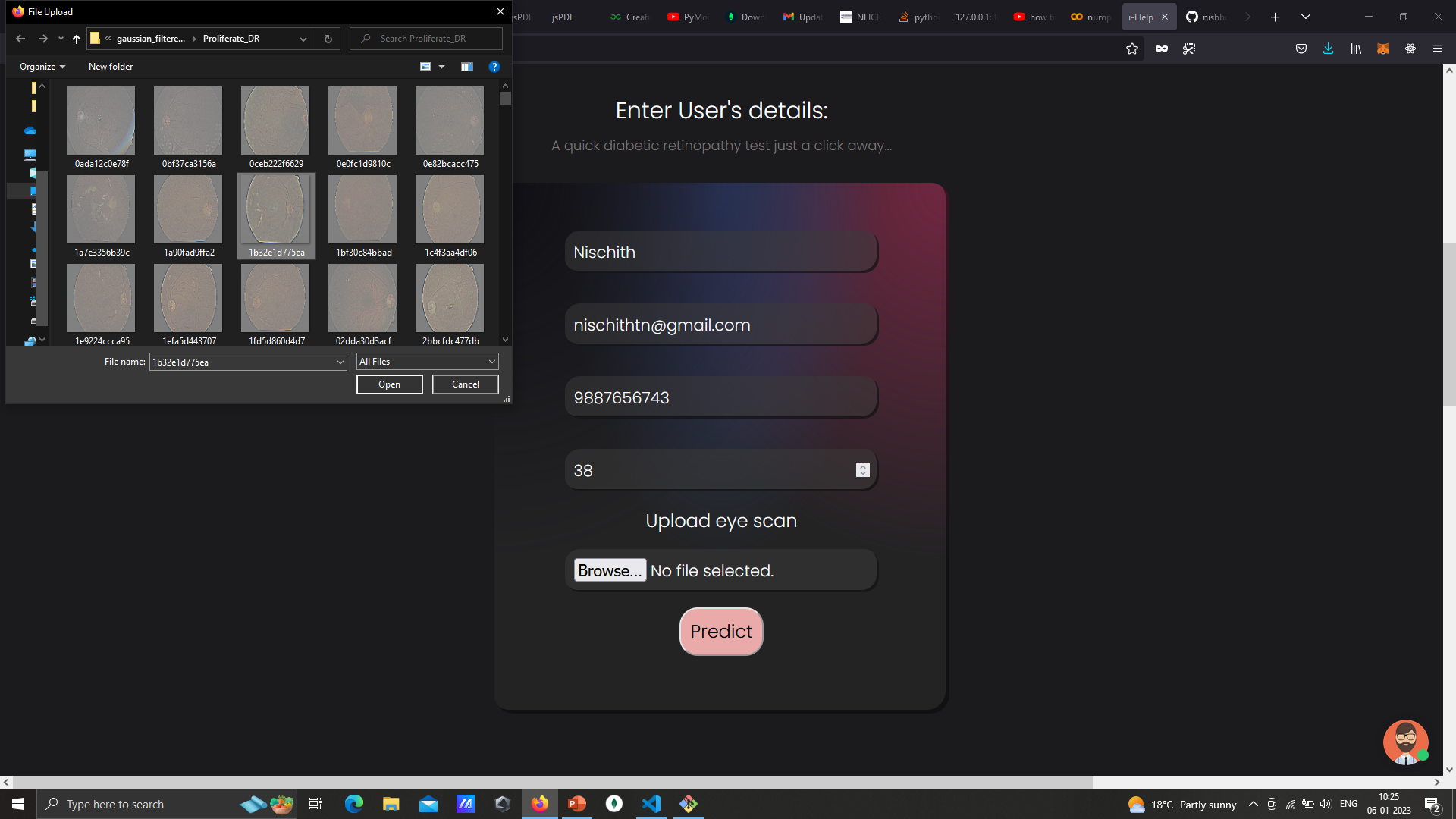1456x819 pixels.
Task: Click the bookmark star icon in Firefox
Action: pos(1132,49)
